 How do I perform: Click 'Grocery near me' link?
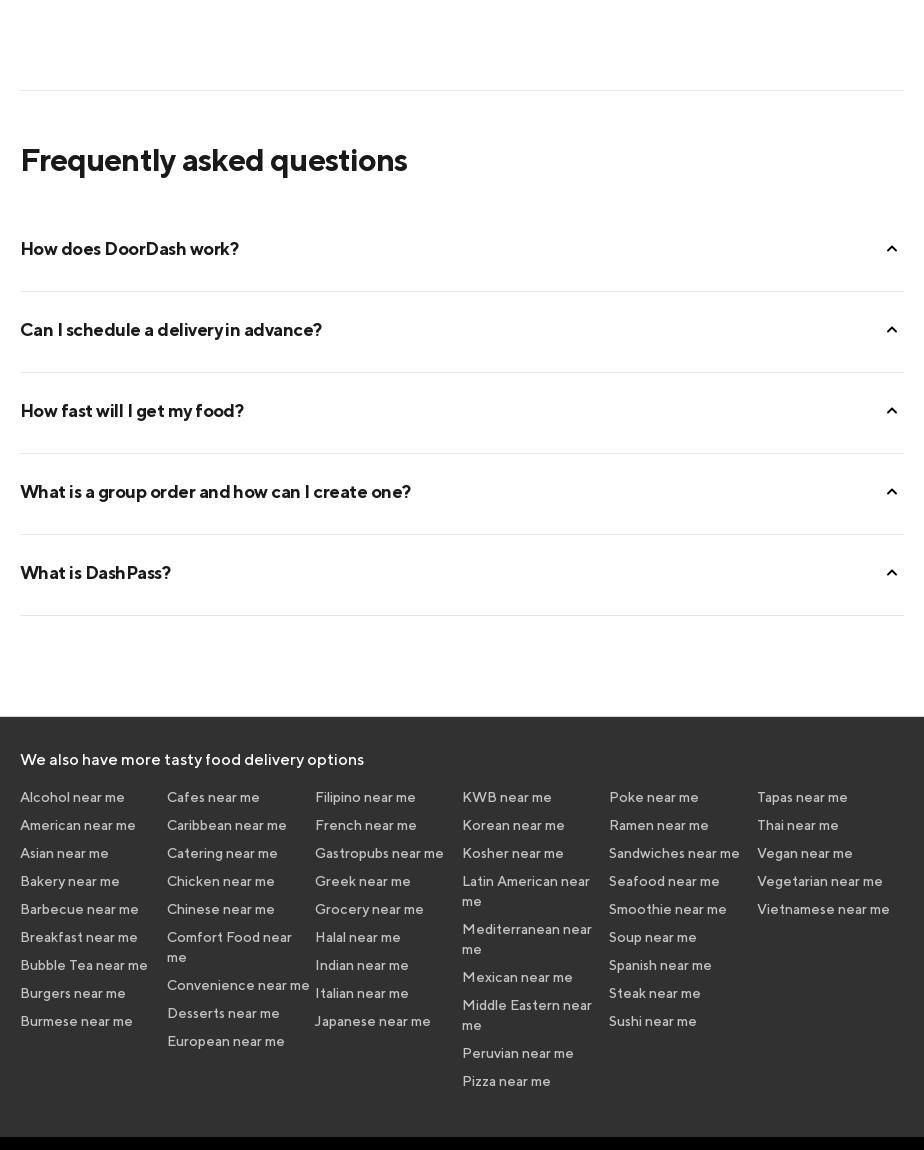pos(369,909)
